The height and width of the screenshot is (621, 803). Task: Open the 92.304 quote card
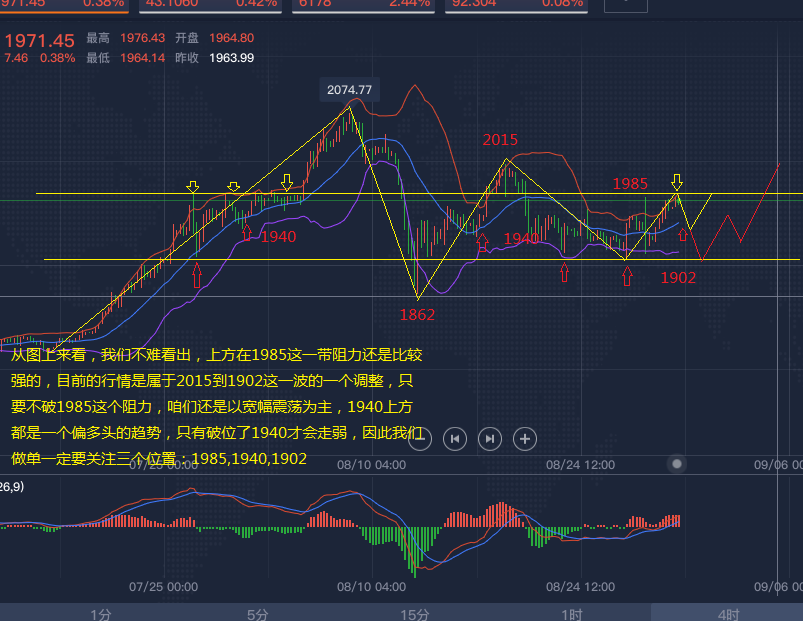[x=517, y=5]
